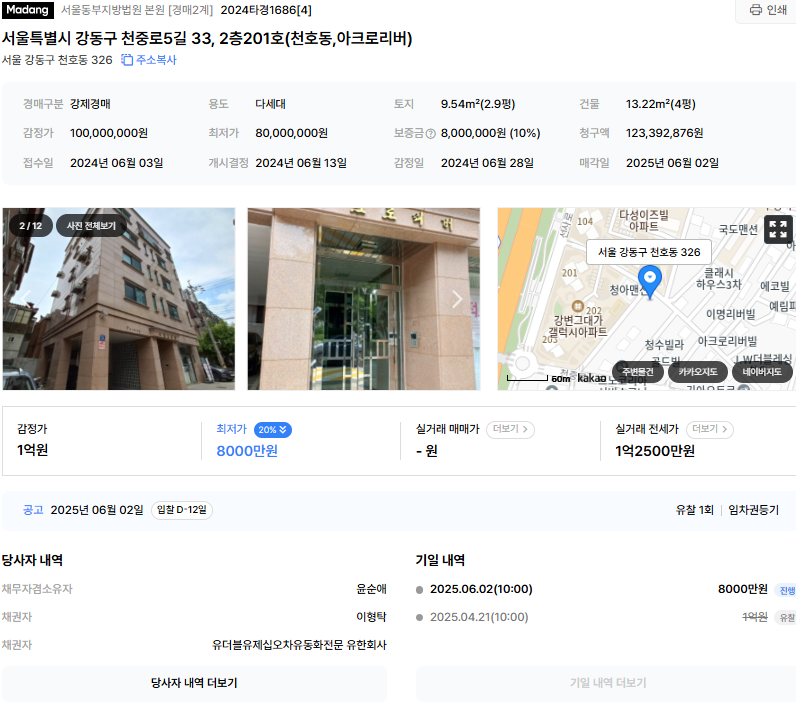Show previous photo with left chevron
Image resolution: width=796 pixels, height=706 pixels.
pos(25,299)
